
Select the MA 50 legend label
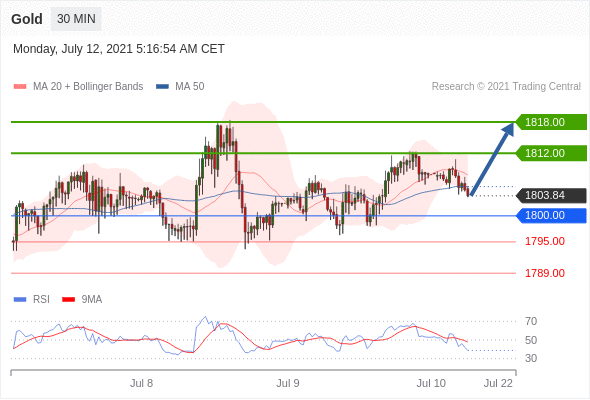tap(190, 87)
